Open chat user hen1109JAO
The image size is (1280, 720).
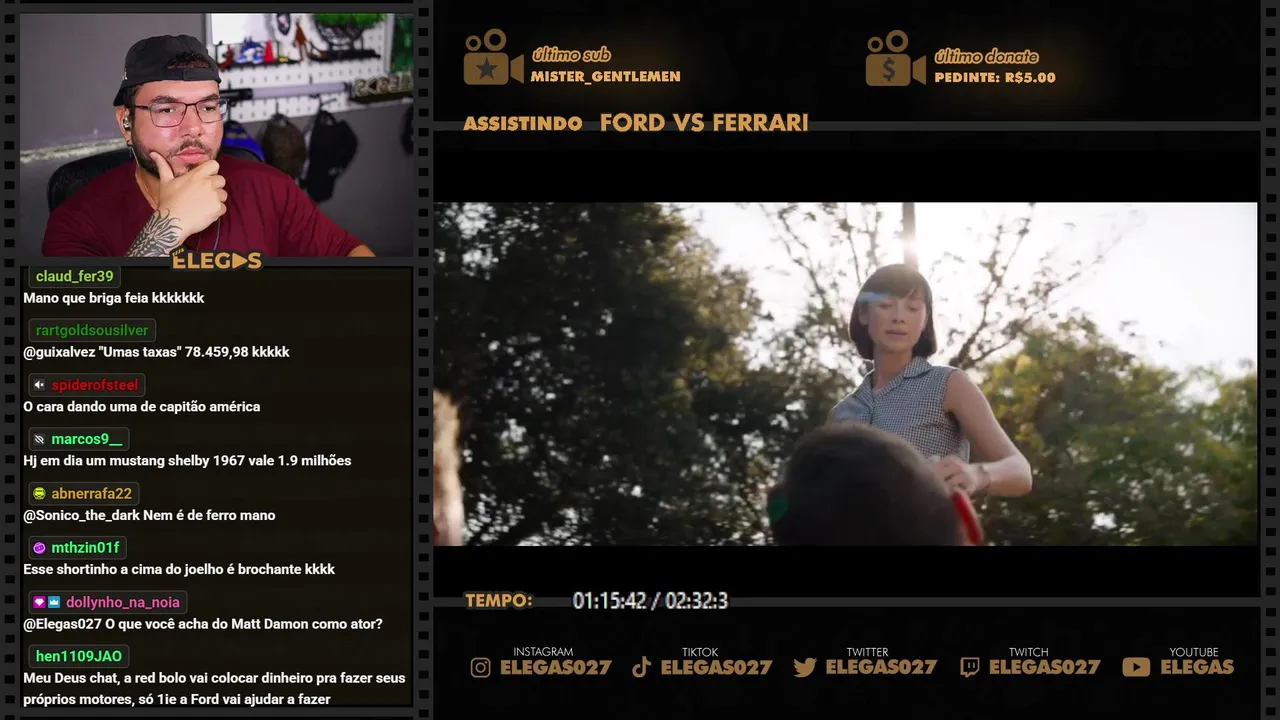pyautogui.click(x=79, y=656)
